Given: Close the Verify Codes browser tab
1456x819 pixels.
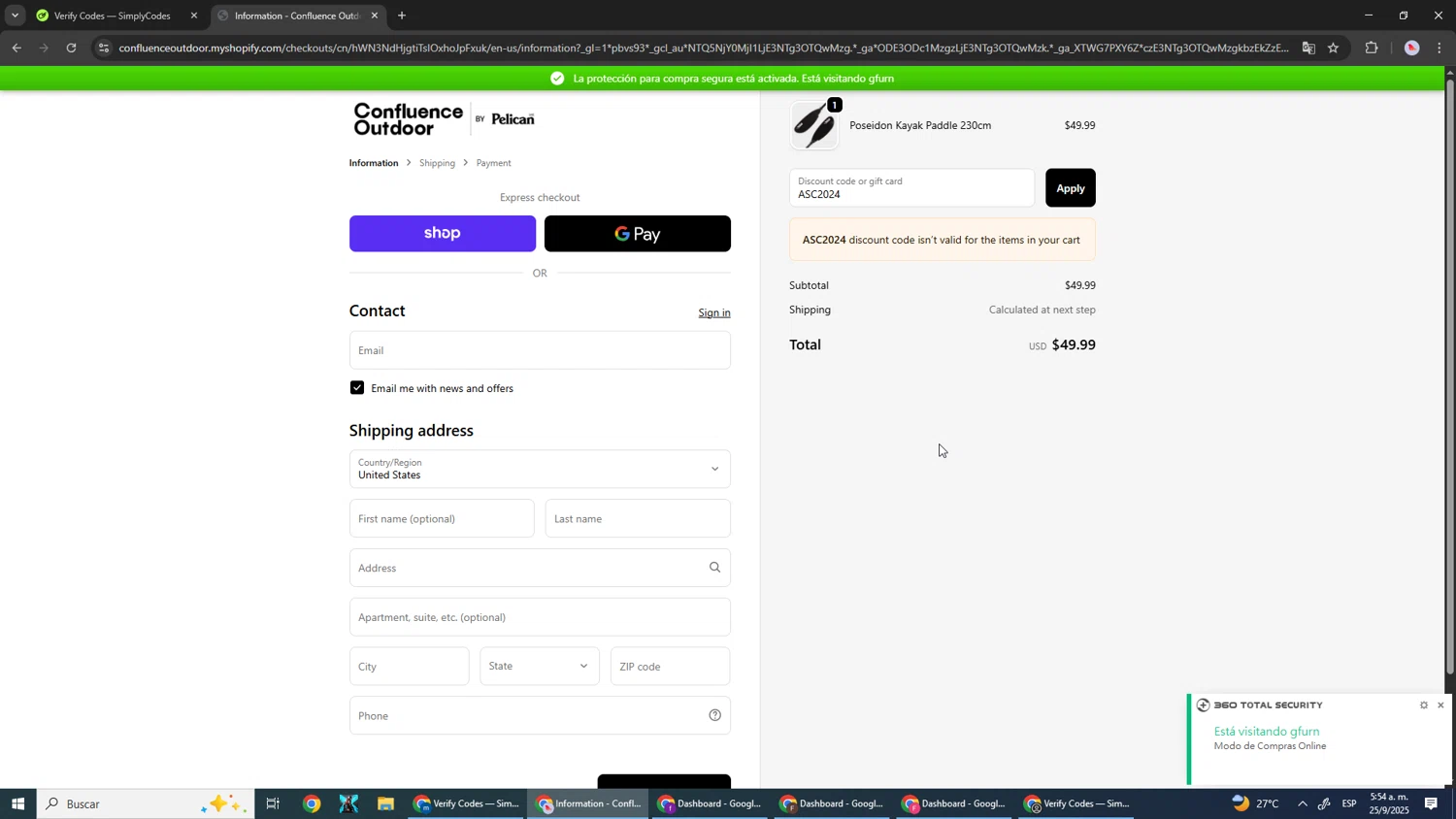Looking at the screenshot, I should point(194,16).
